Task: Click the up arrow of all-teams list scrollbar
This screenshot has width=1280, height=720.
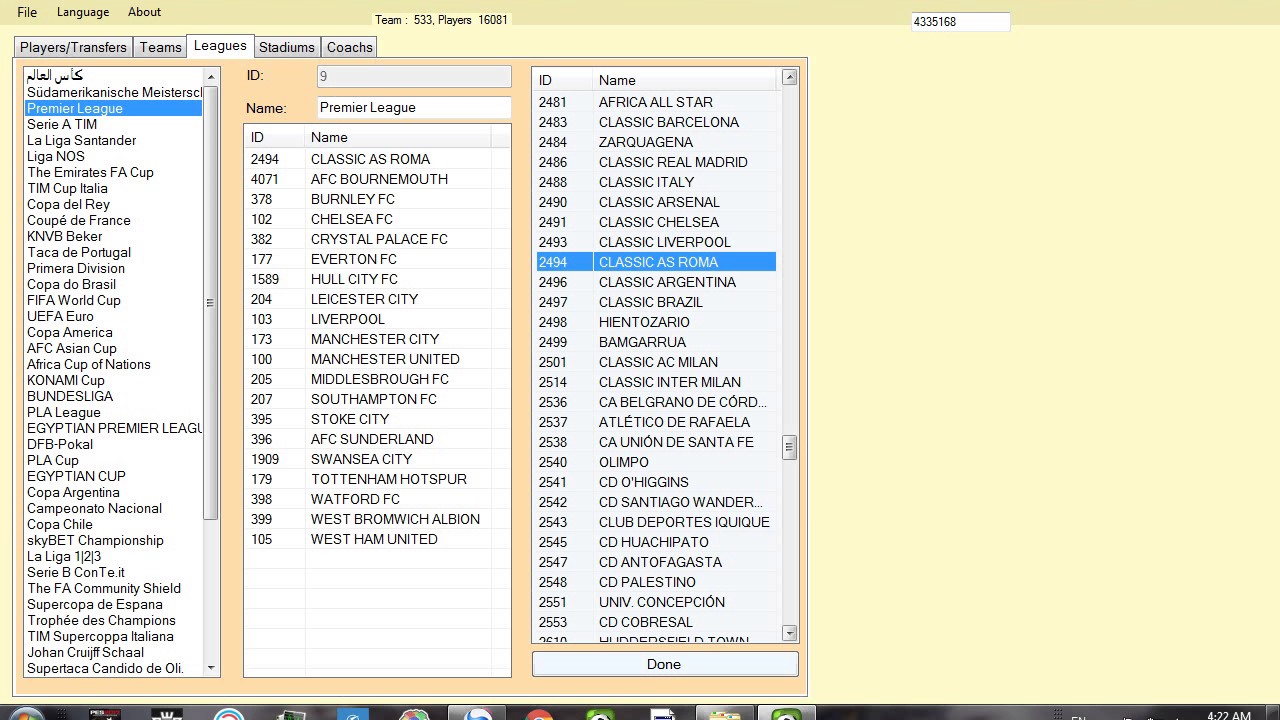Action: 790,77
